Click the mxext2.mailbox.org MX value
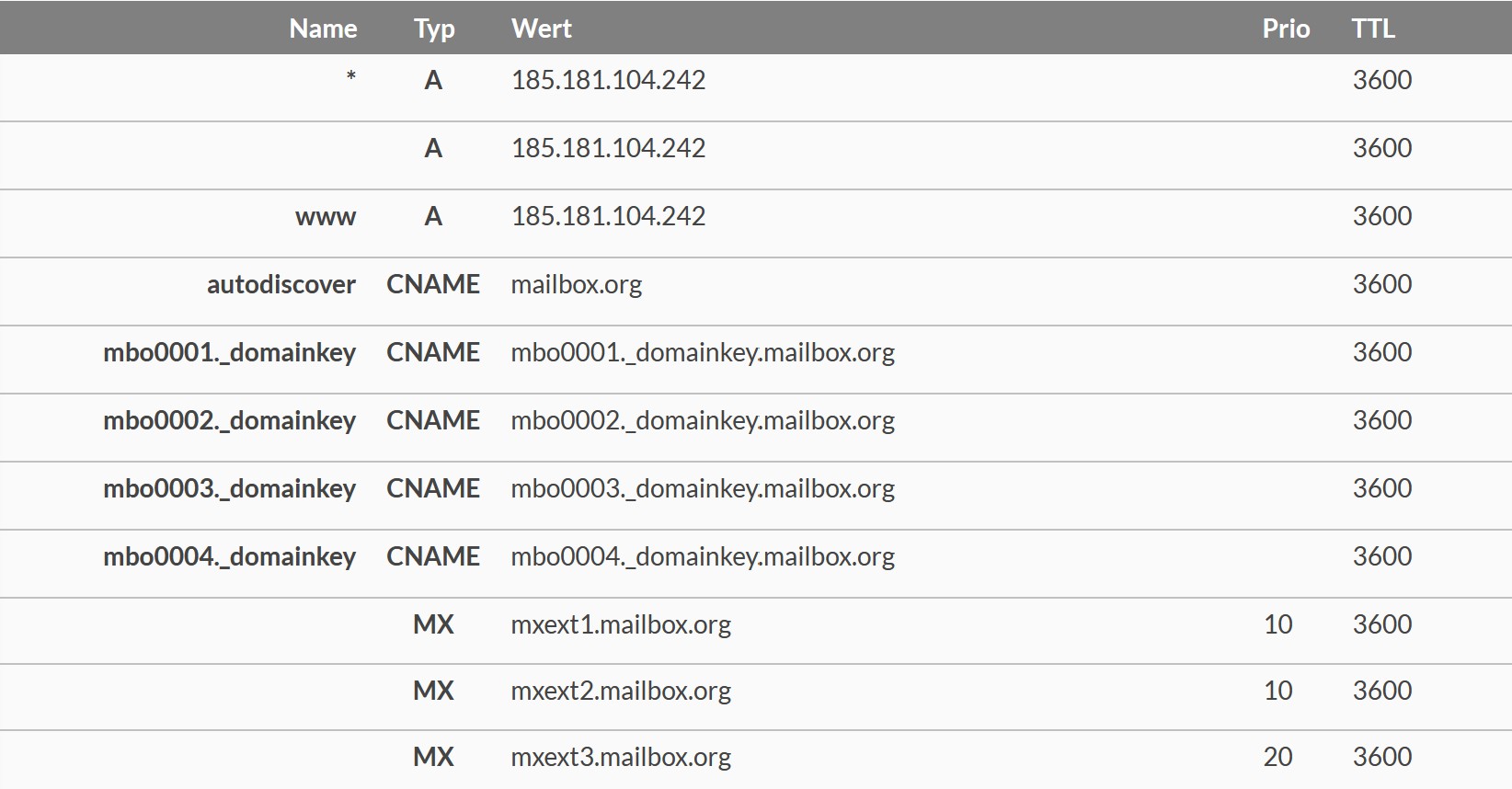Viewport: 1512px width, 789px height. coord(621,692)
